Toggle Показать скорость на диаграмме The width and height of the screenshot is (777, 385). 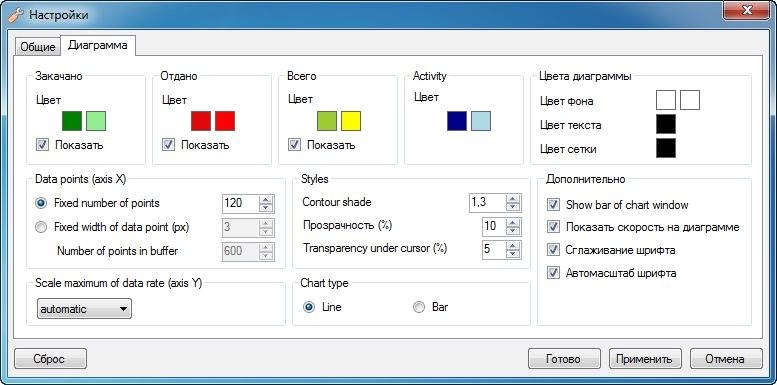[553, 227]
